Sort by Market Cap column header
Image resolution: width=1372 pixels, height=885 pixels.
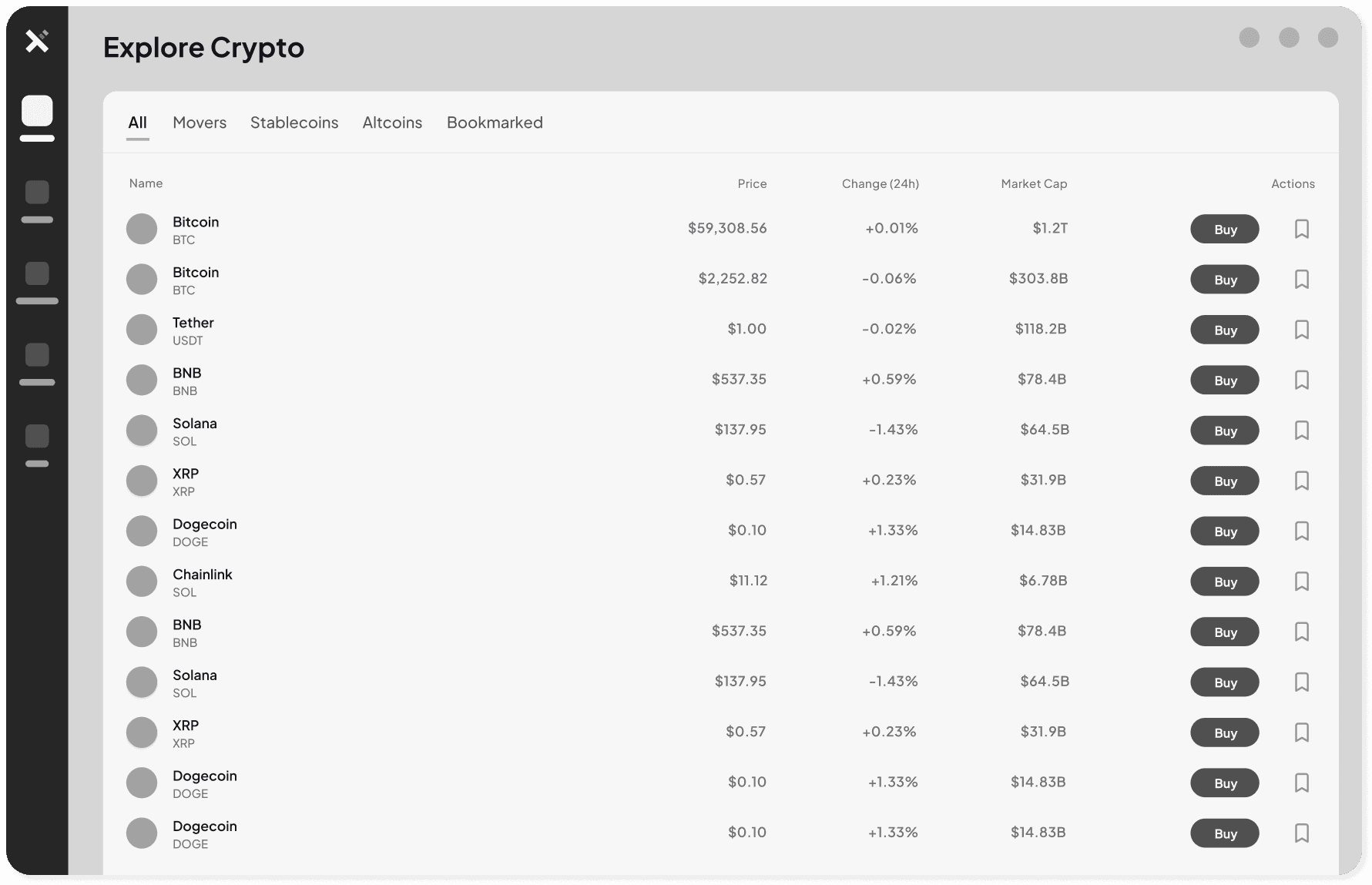(1034, 183)
